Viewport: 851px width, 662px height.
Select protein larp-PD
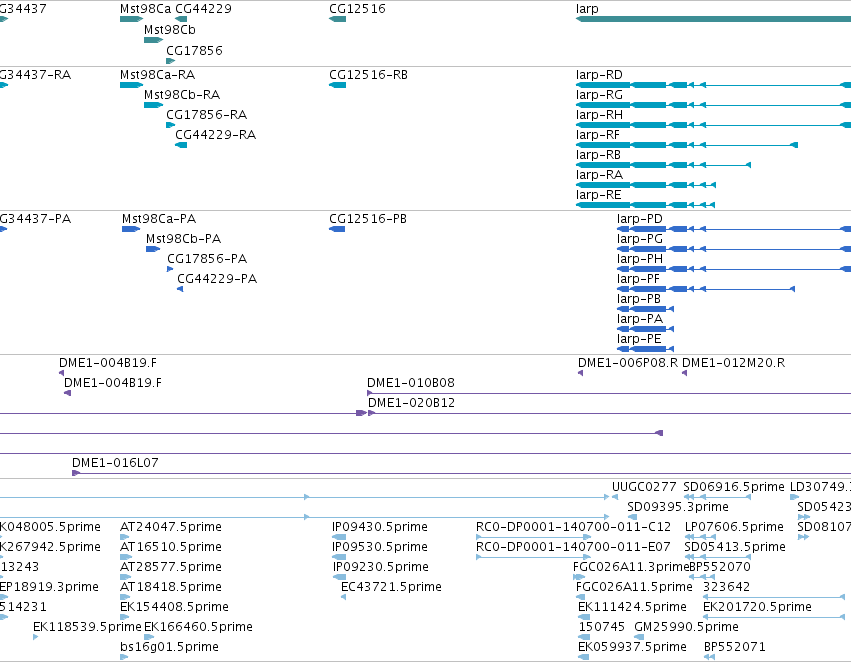(x=639, y=219)
